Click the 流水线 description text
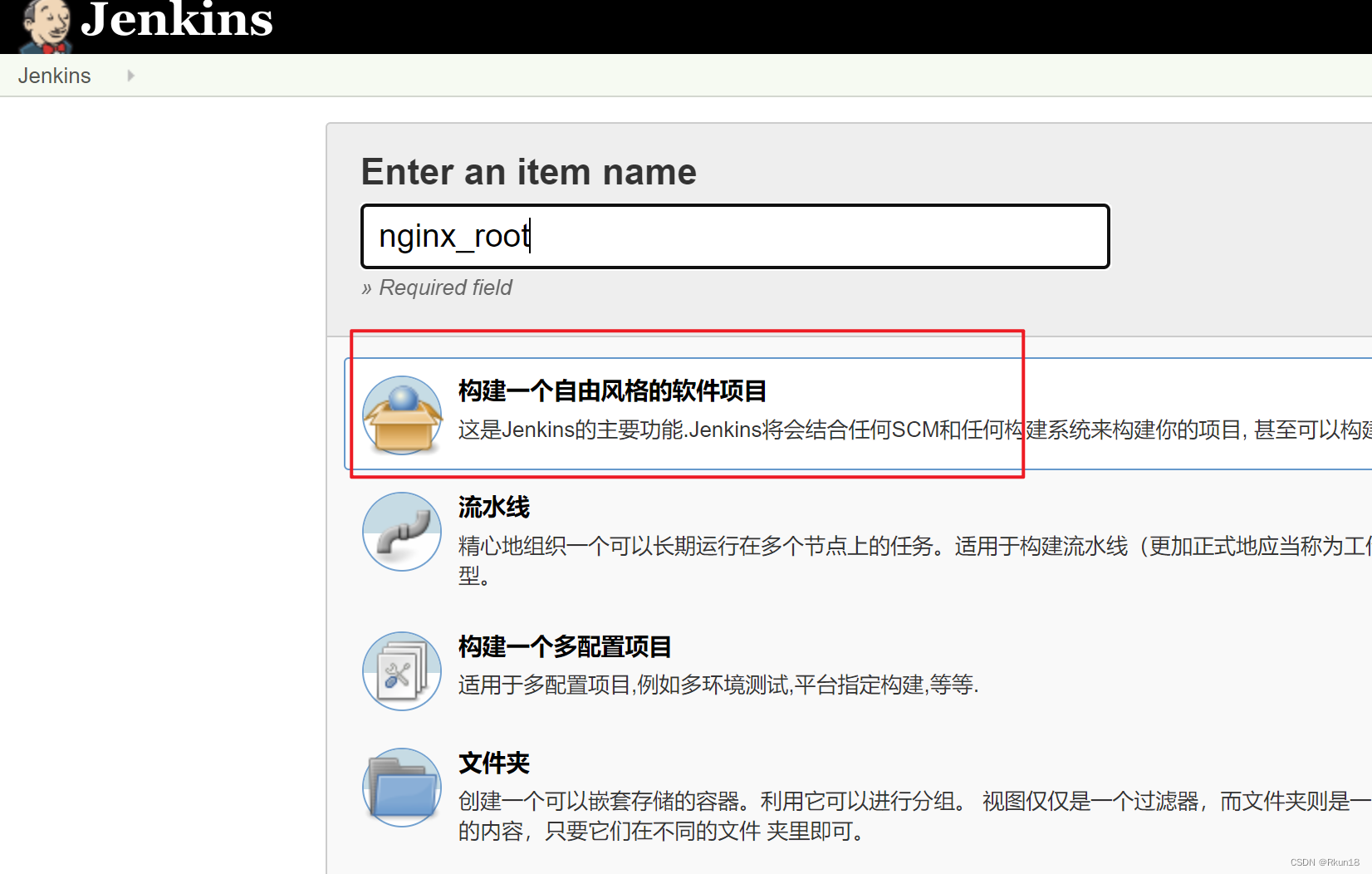The image size is (1372, 874). click(914, 560)
